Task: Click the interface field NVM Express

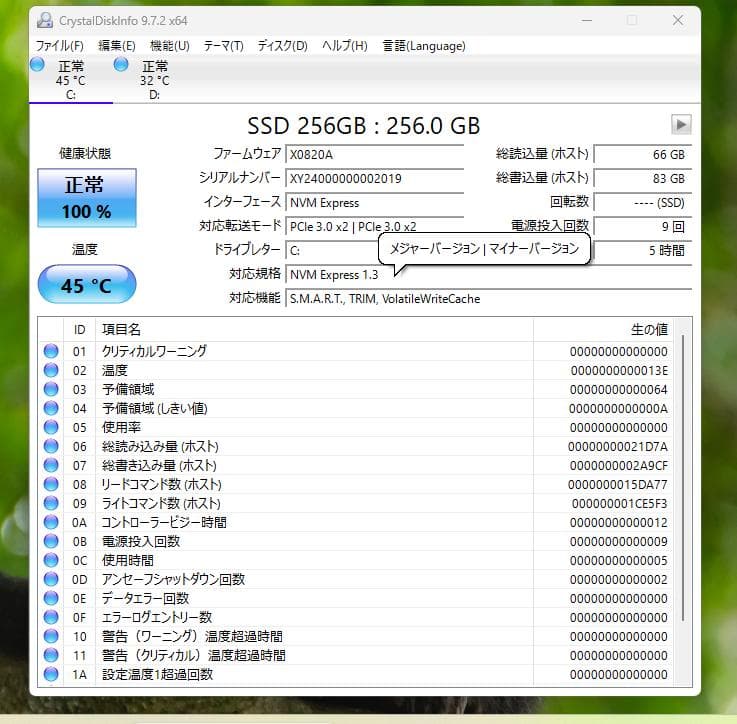Action: 375,203
